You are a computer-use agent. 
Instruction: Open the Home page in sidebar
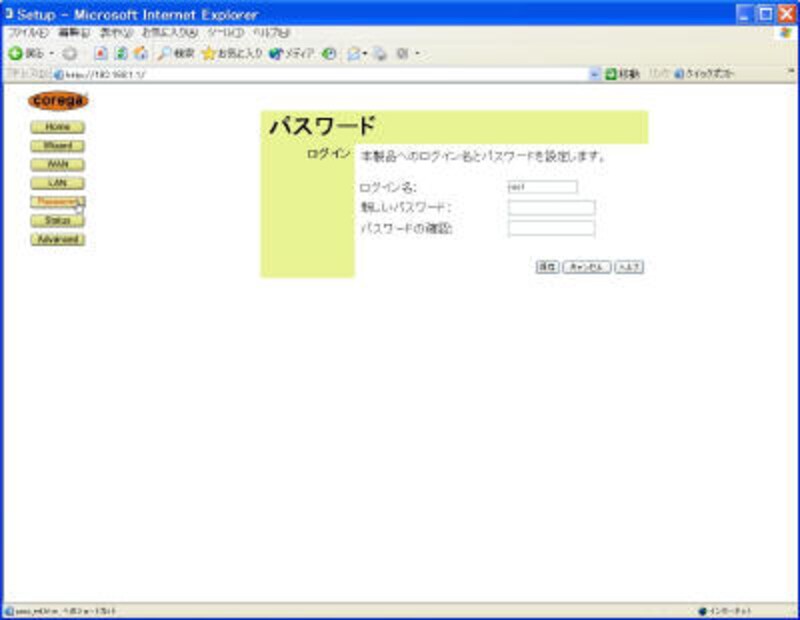coord(57,127)
